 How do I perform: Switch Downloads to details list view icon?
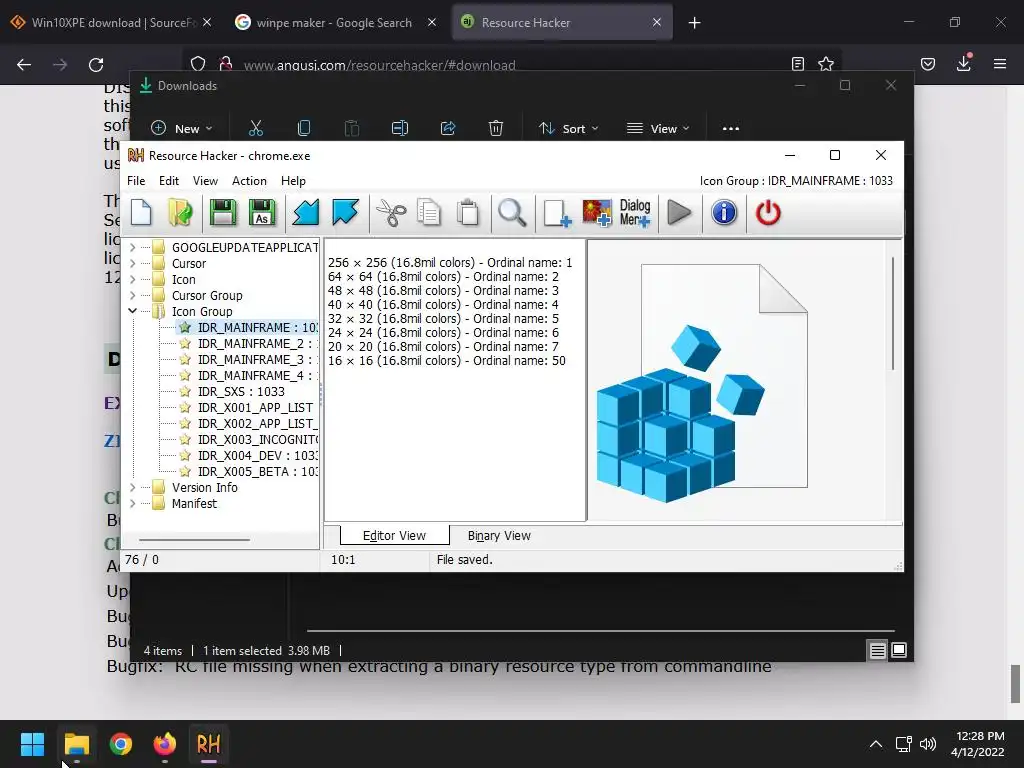point(878,650)
